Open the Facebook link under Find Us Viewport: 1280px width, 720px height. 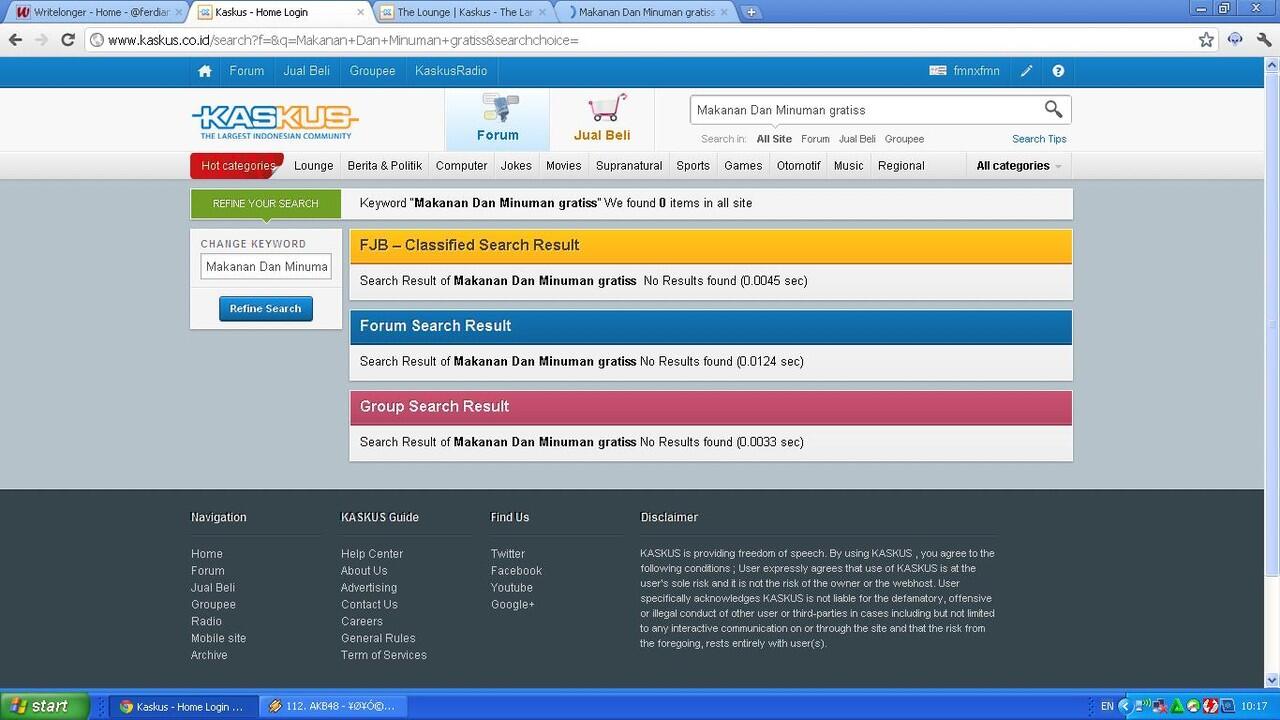click(516, 571)
